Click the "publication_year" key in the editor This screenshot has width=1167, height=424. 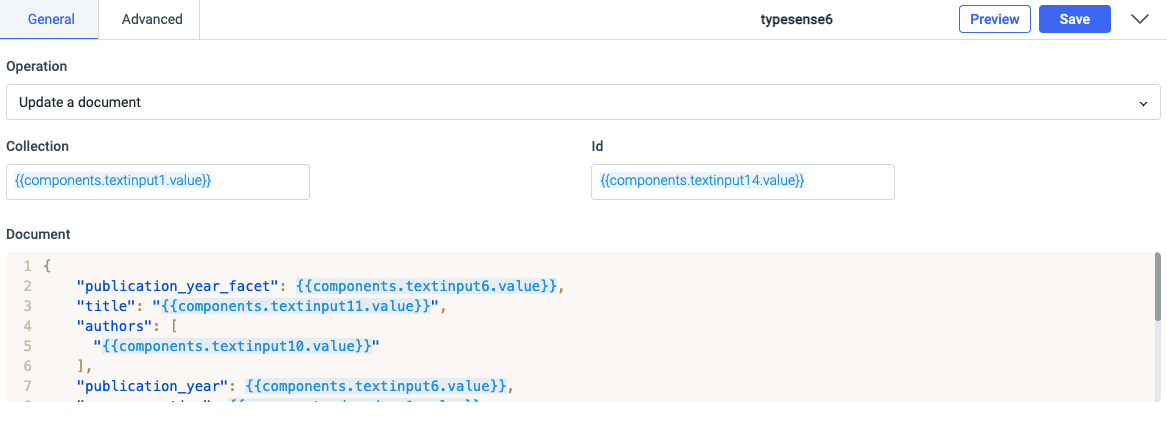pyautogui.click(x=155, y=386)
